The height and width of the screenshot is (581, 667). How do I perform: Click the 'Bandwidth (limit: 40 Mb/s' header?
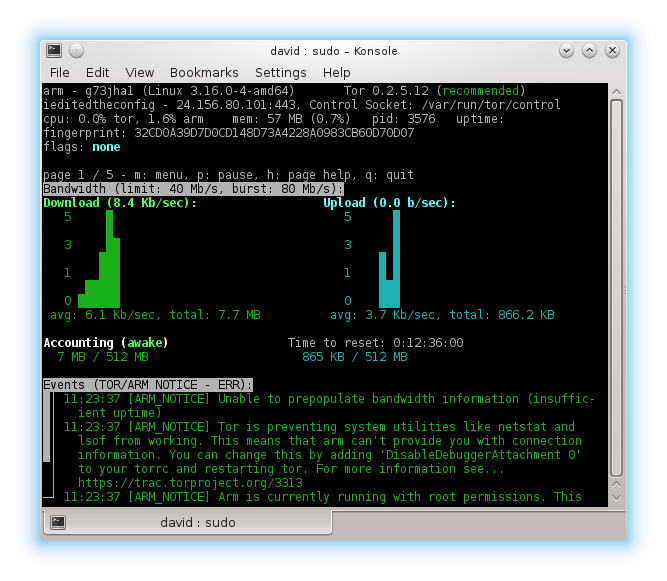coord(194,189)
